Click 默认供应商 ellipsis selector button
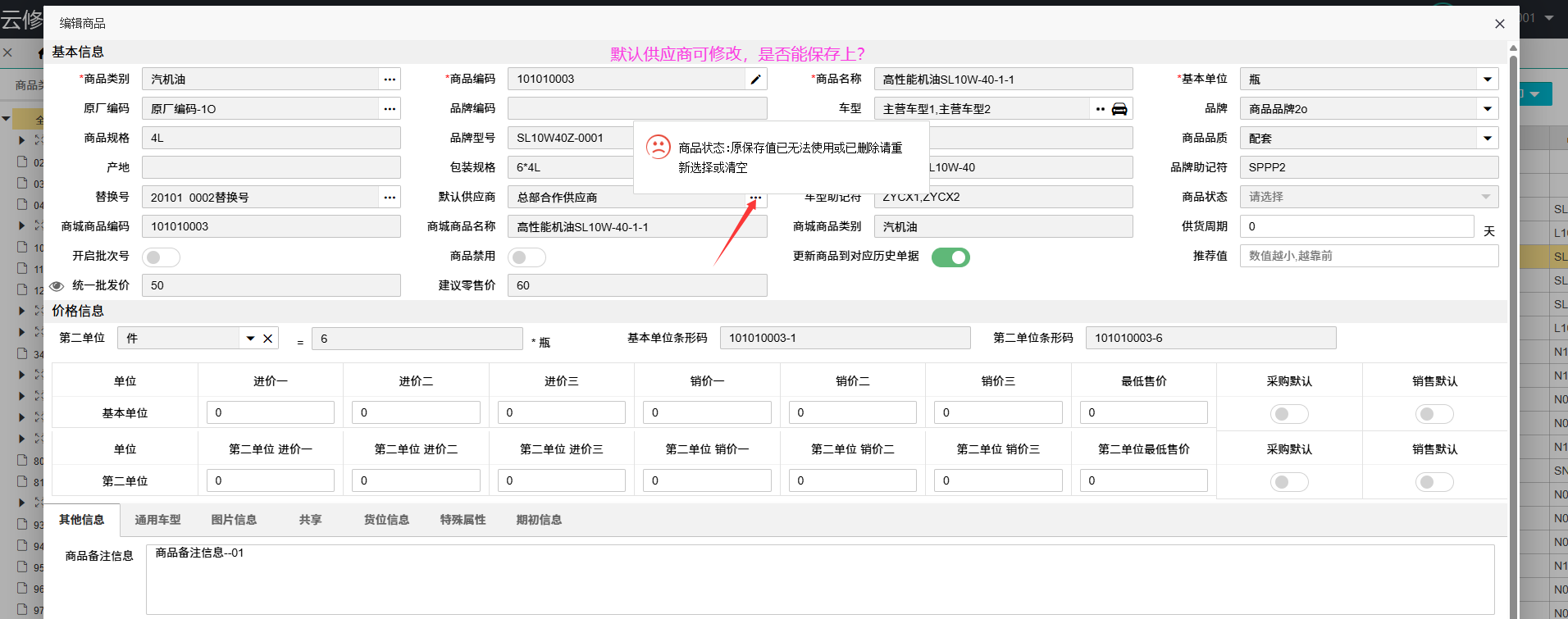 [x=755, y=198]
